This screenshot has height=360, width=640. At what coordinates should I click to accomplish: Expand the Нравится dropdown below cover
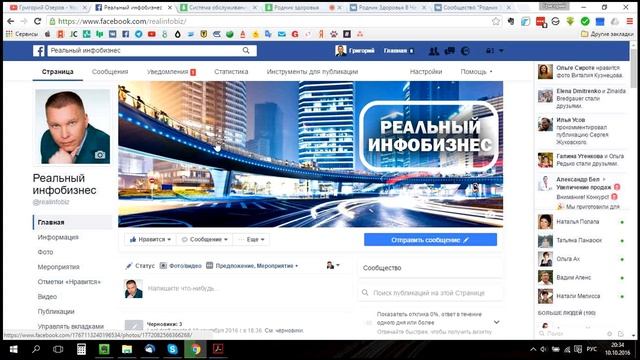tap(150, 240)
